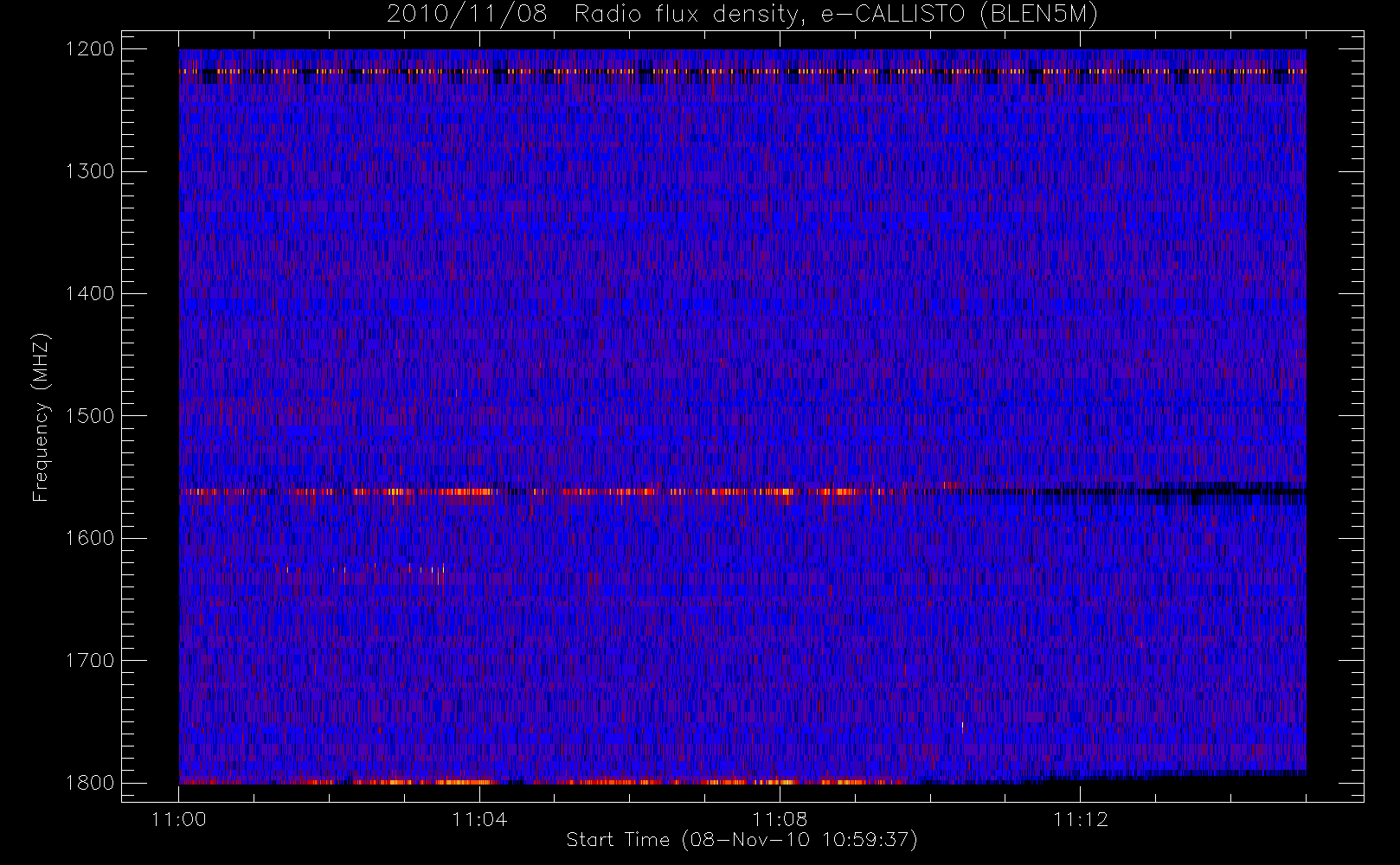
Task: Click the 'Frequency (MHZ)' y-axis label
Action: [x=41, y=417]
